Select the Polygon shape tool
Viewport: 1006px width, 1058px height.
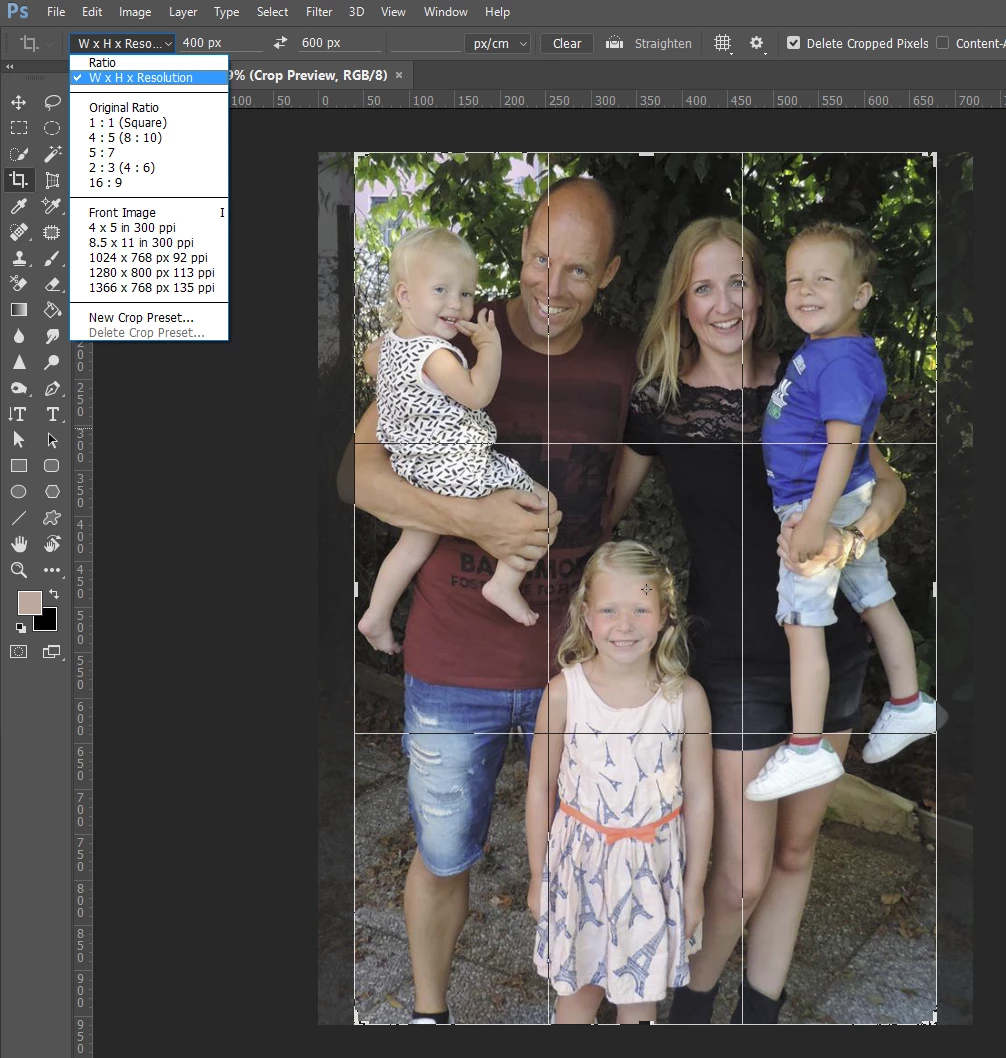52,492
